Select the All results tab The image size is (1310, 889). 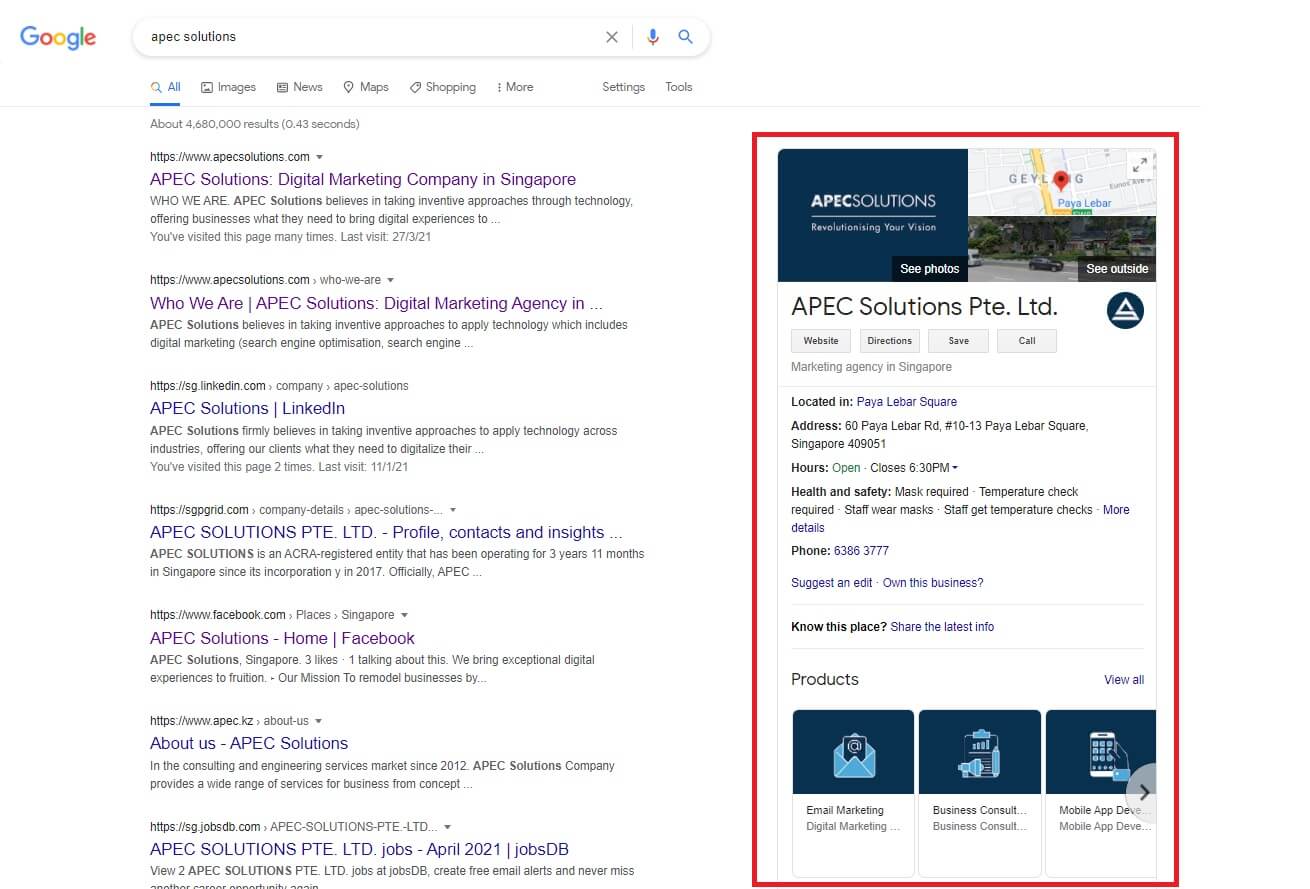(x=166, y=87)
